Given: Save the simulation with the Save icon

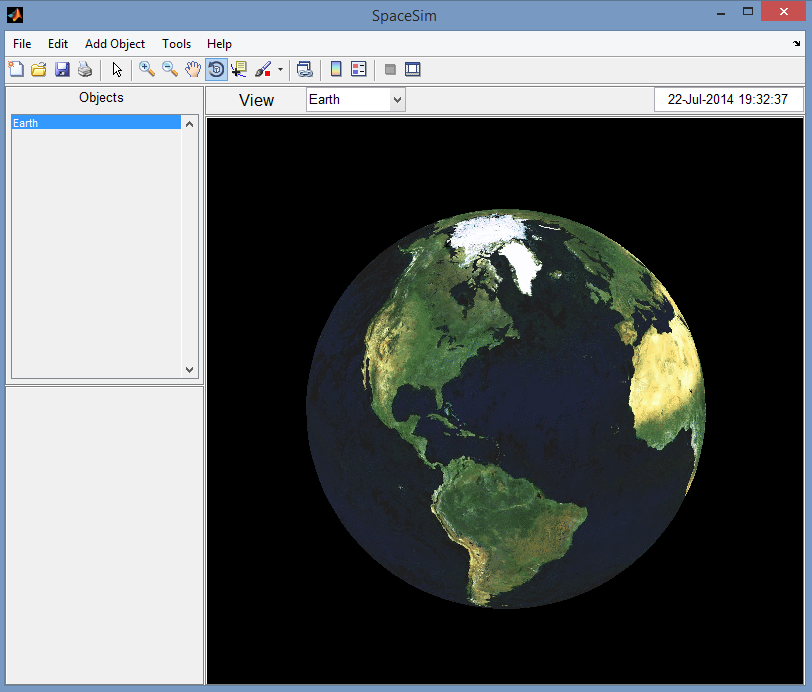Looking at the screenshot, I should [x=62, y=69].
